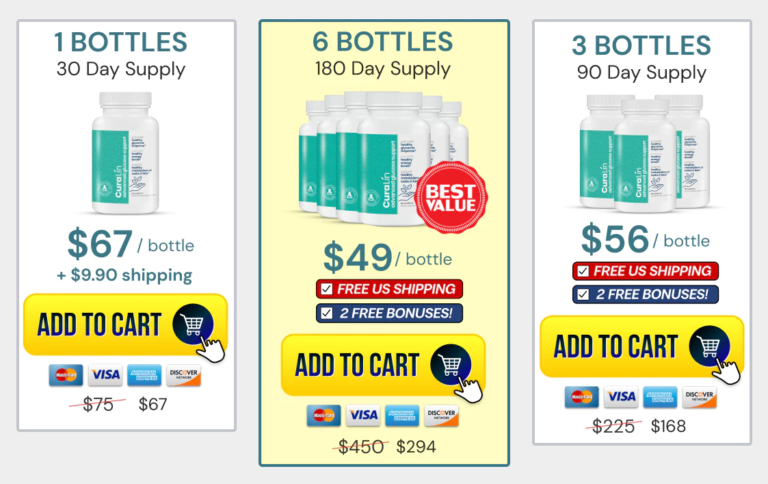This screenshot has height=484, width=768.
Task: Click American Express icon under 1 Bottles offer
Action: click(x=145, y=375)
